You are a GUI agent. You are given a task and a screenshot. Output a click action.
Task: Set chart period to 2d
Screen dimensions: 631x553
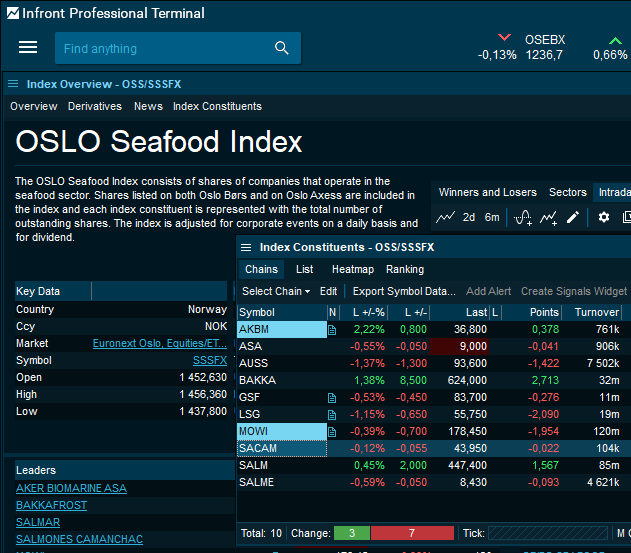(469, 217)
